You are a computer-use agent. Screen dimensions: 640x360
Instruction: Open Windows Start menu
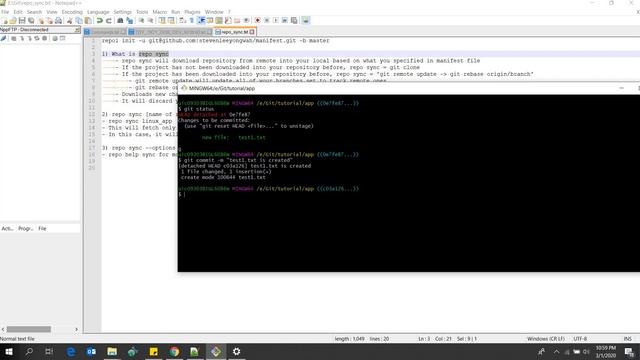click(x=9, y=351)
